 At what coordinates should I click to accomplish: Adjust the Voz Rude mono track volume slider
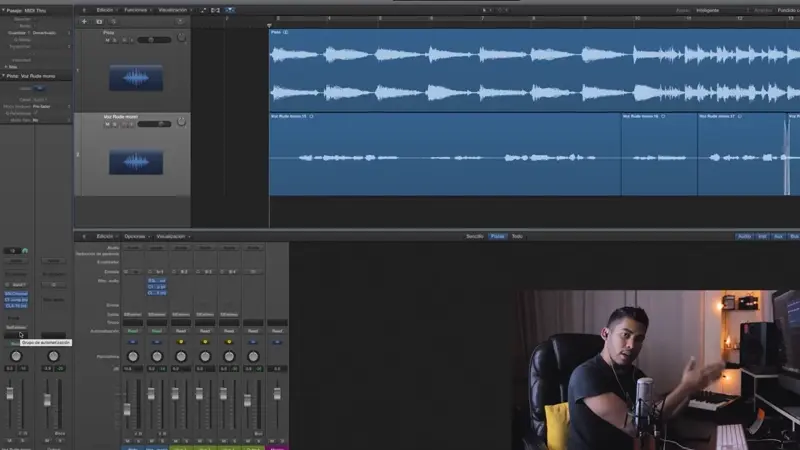(154, 124)
